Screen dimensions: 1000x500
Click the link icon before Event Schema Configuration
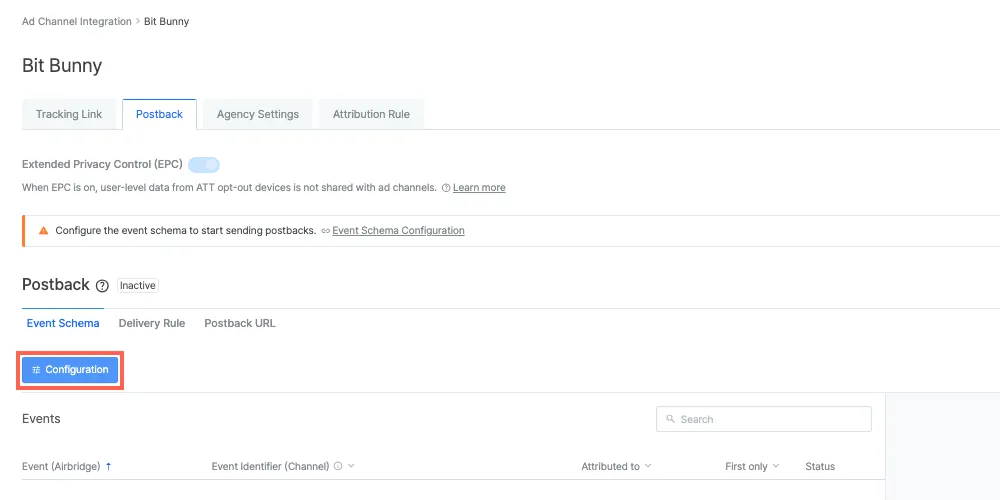[326, 231]
